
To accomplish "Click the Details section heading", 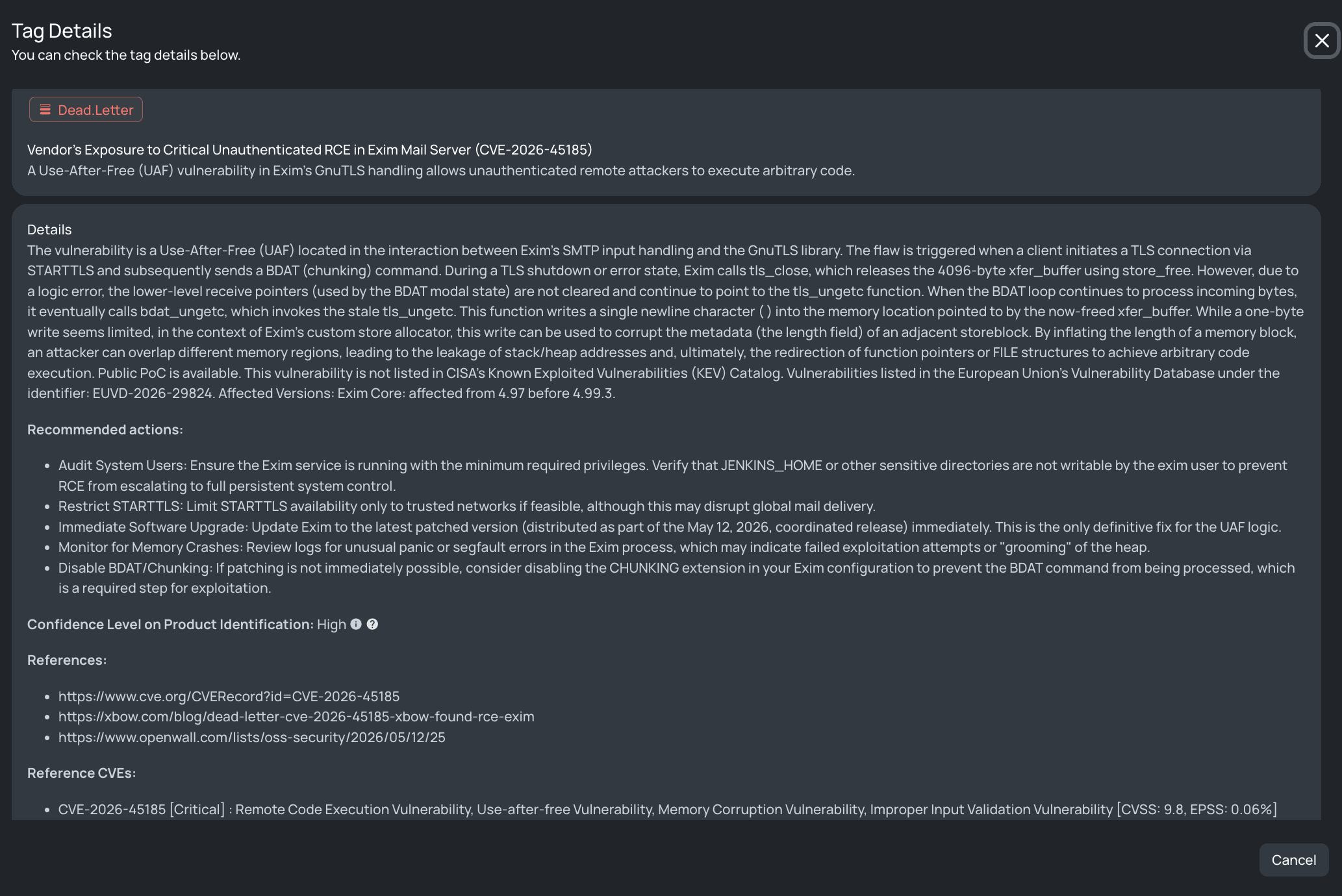I will (49, 230).
